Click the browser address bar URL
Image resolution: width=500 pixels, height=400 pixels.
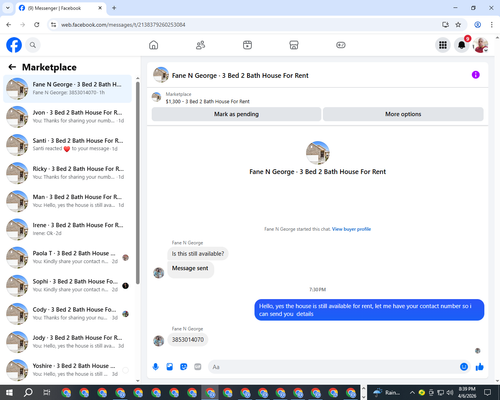tap(123, 25)
